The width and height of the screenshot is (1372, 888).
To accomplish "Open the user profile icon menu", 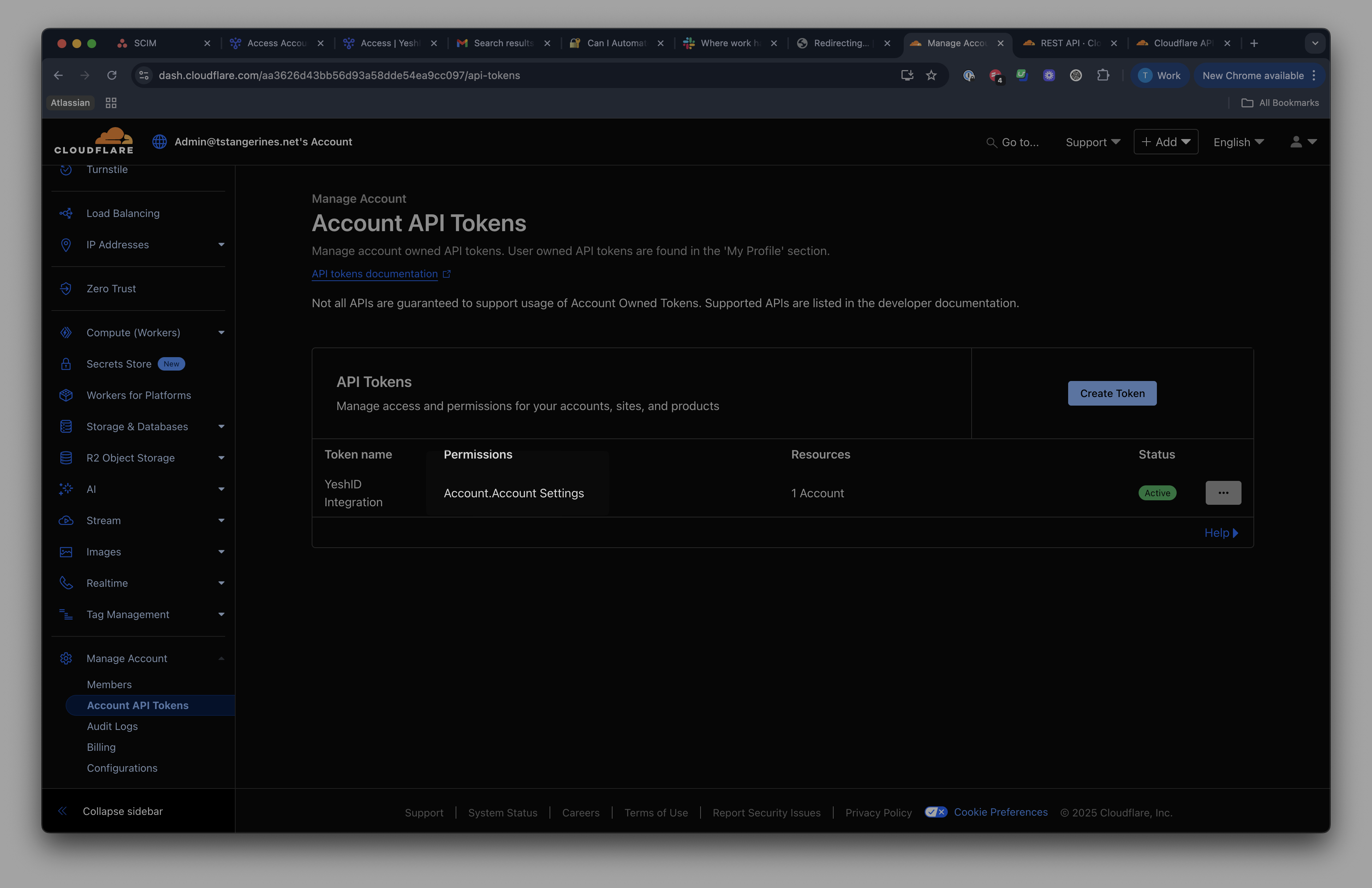I will pyautogui.click(x=1302, y=142).
